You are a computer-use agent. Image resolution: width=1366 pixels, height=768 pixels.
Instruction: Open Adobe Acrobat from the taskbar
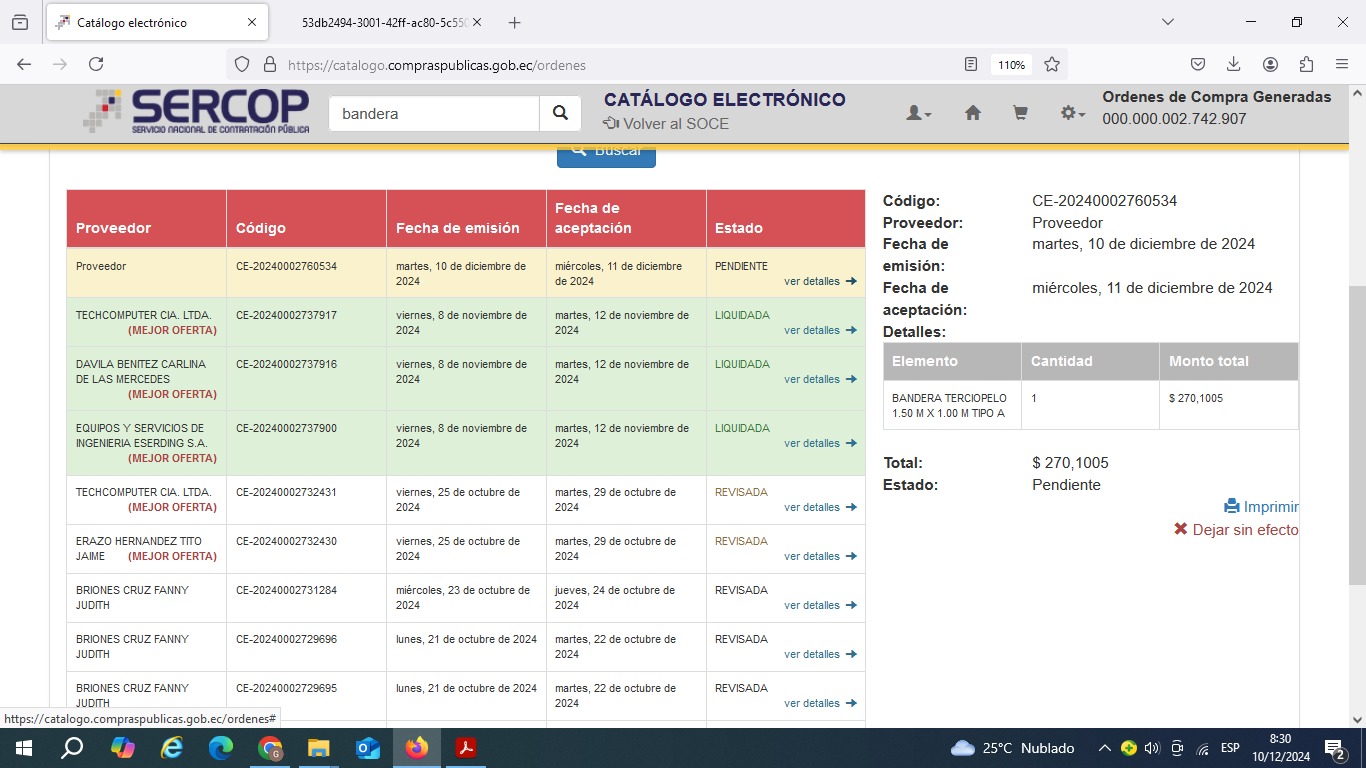466,748
